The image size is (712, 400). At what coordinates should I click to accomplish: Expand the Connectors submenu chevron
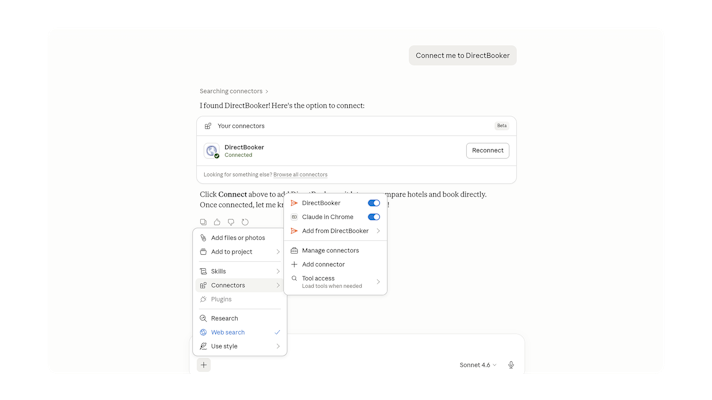click(278, 285)
